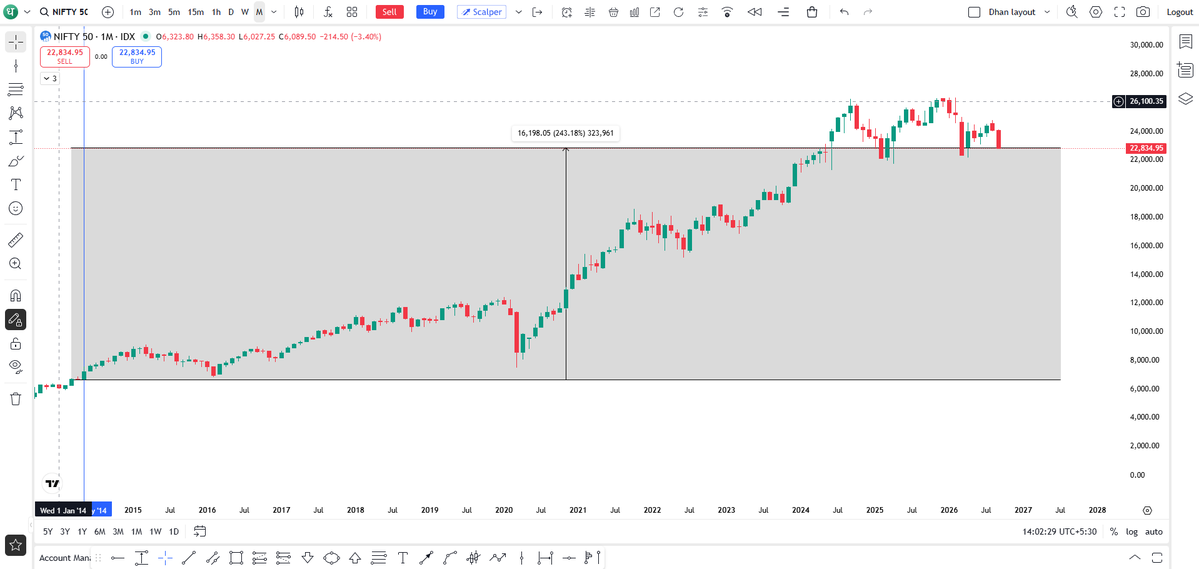This screenshot has width=1199, height=569.
Task: Select the brush drawing tool
Action: (15, 161)
